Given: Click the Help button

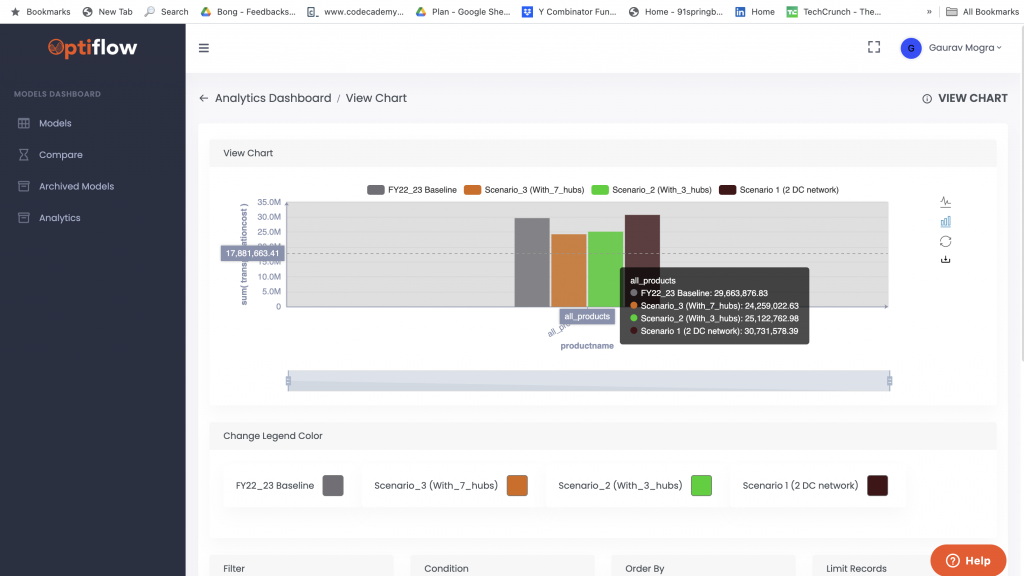Looking at the screenshot, I should pyautogui.click(x=967, y=560).
